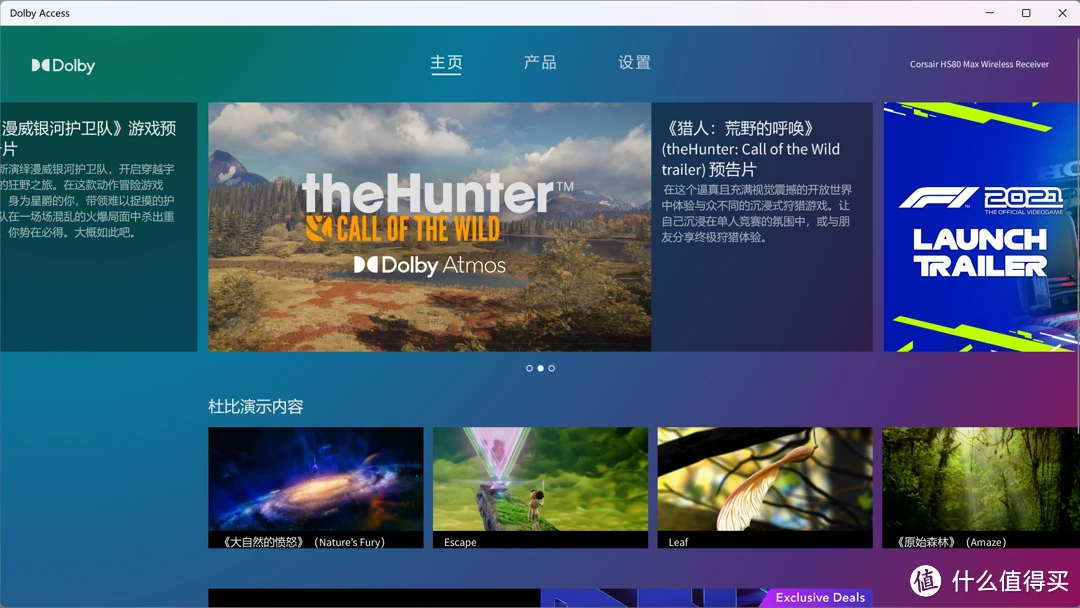This screenshot has height=608, width=1080.
Task: Open the 设置 tab
Action: [634, 63]
